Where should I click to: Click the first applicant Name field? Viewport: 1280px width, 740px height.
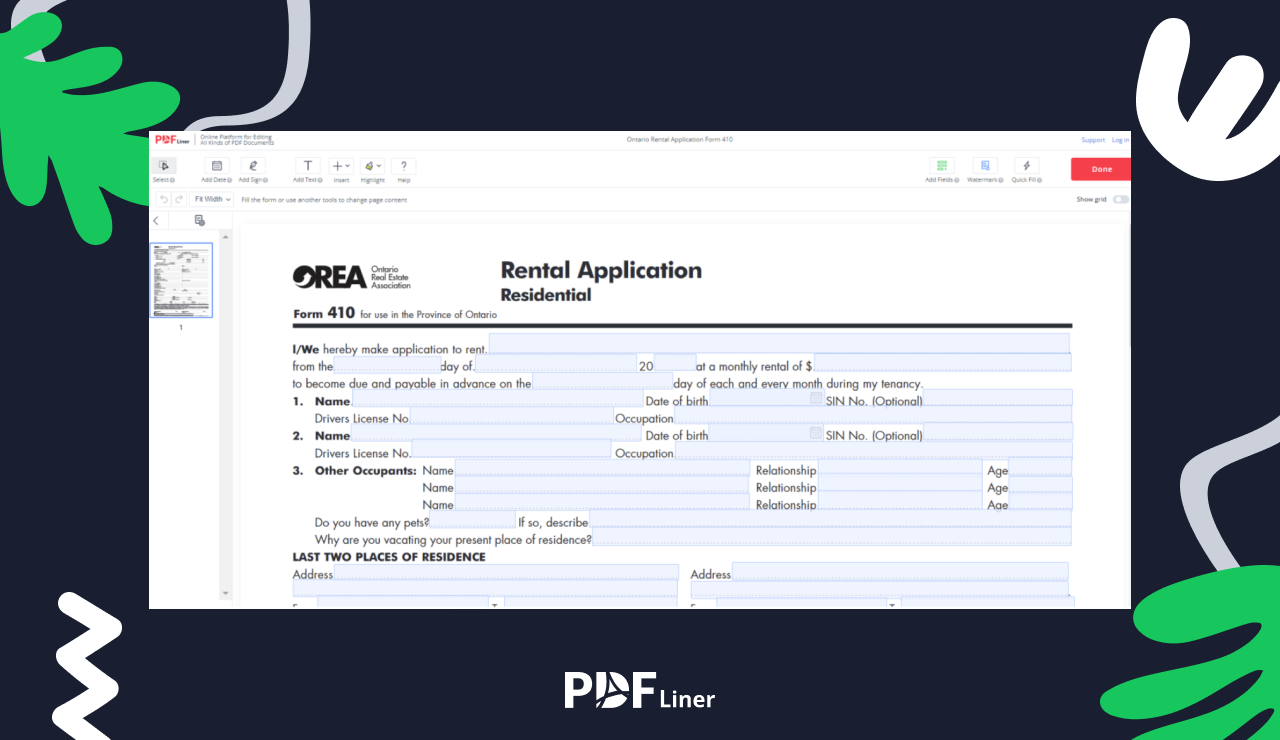(497, 398)
